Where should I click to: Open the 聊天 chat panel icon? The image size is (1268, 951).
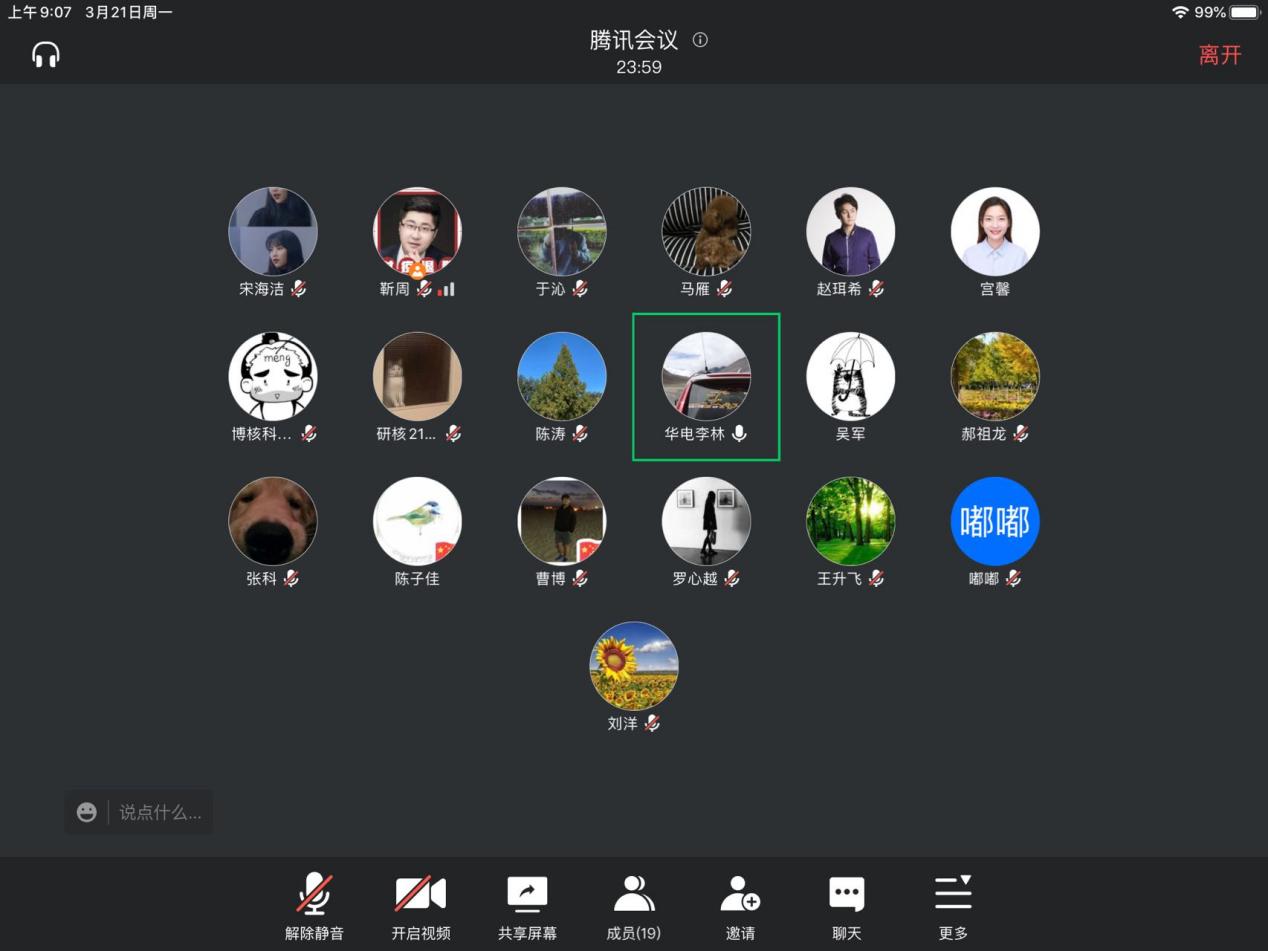tap(846, 893)
